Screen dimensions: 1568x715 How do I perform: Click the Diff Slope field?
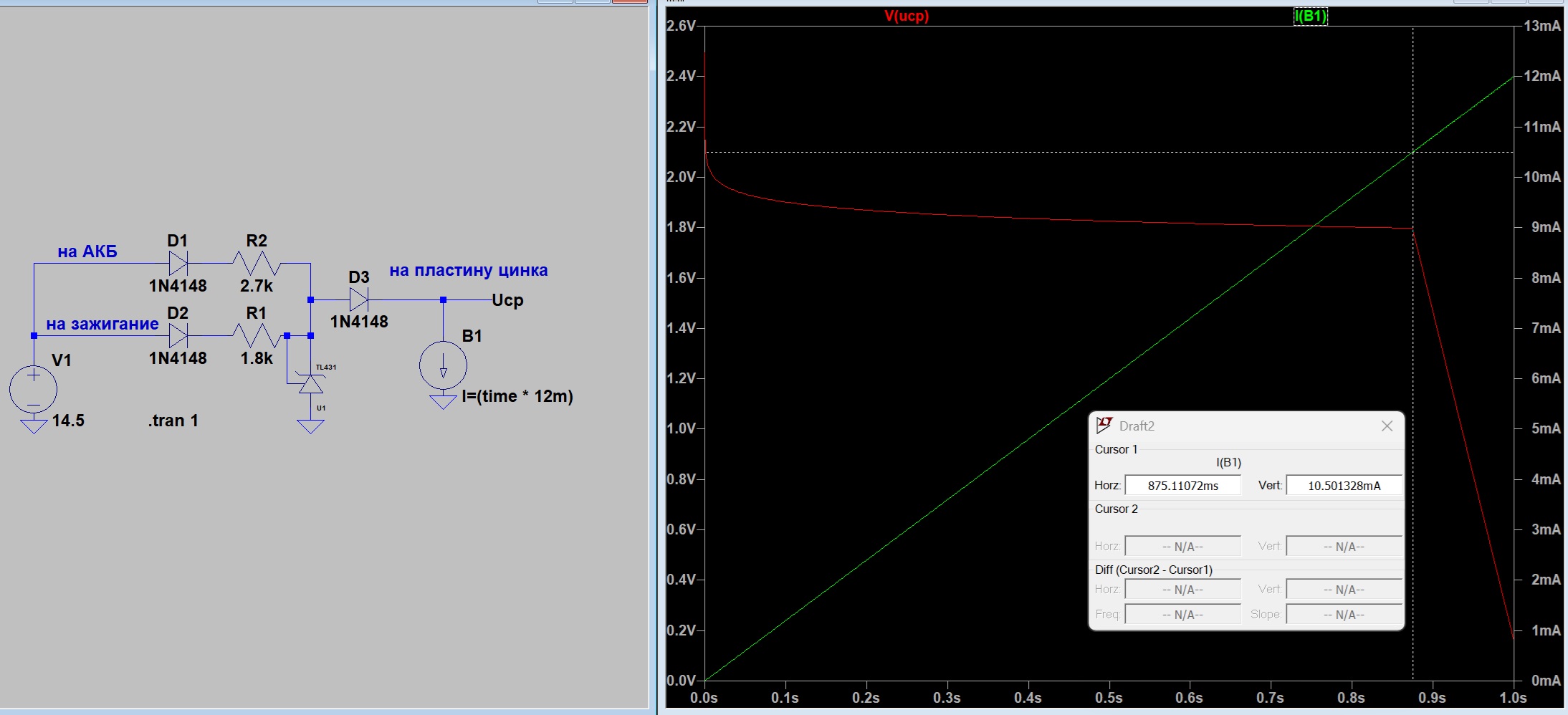pos(1344,614)
